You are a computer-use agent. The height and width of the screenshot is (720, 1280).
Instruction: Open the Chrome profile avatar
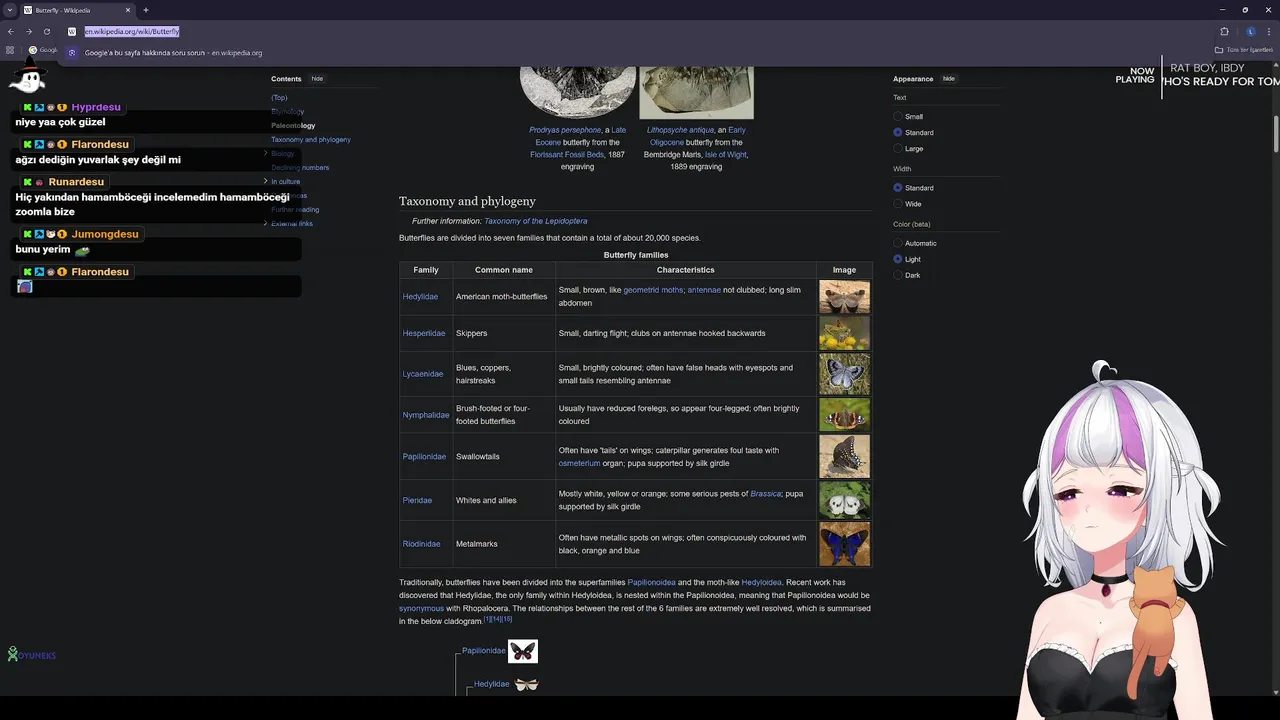click(x=1251, y=32)
